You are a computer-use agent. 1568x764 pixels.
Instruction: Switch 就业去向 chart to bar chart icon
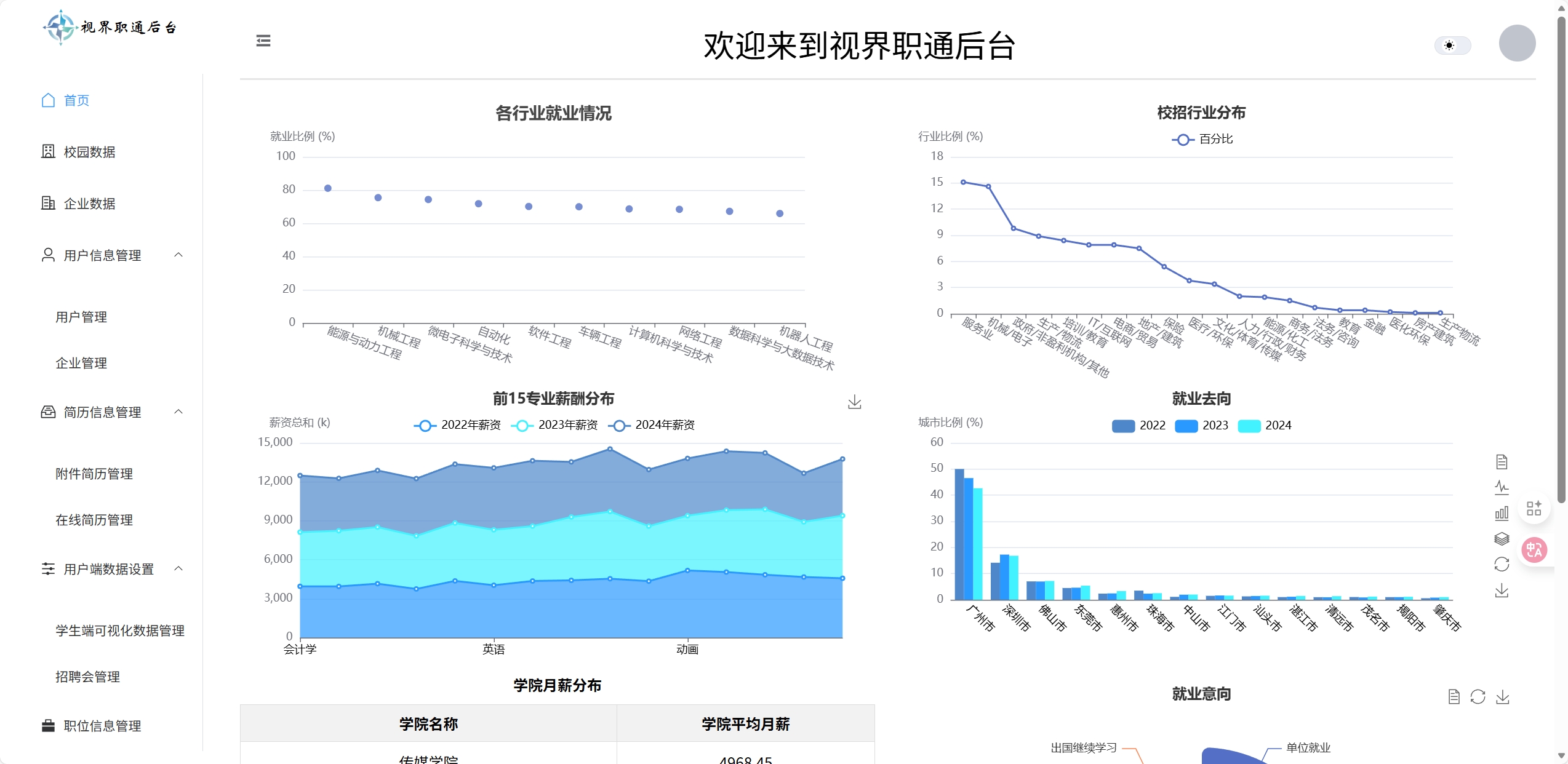(1502, 512)
